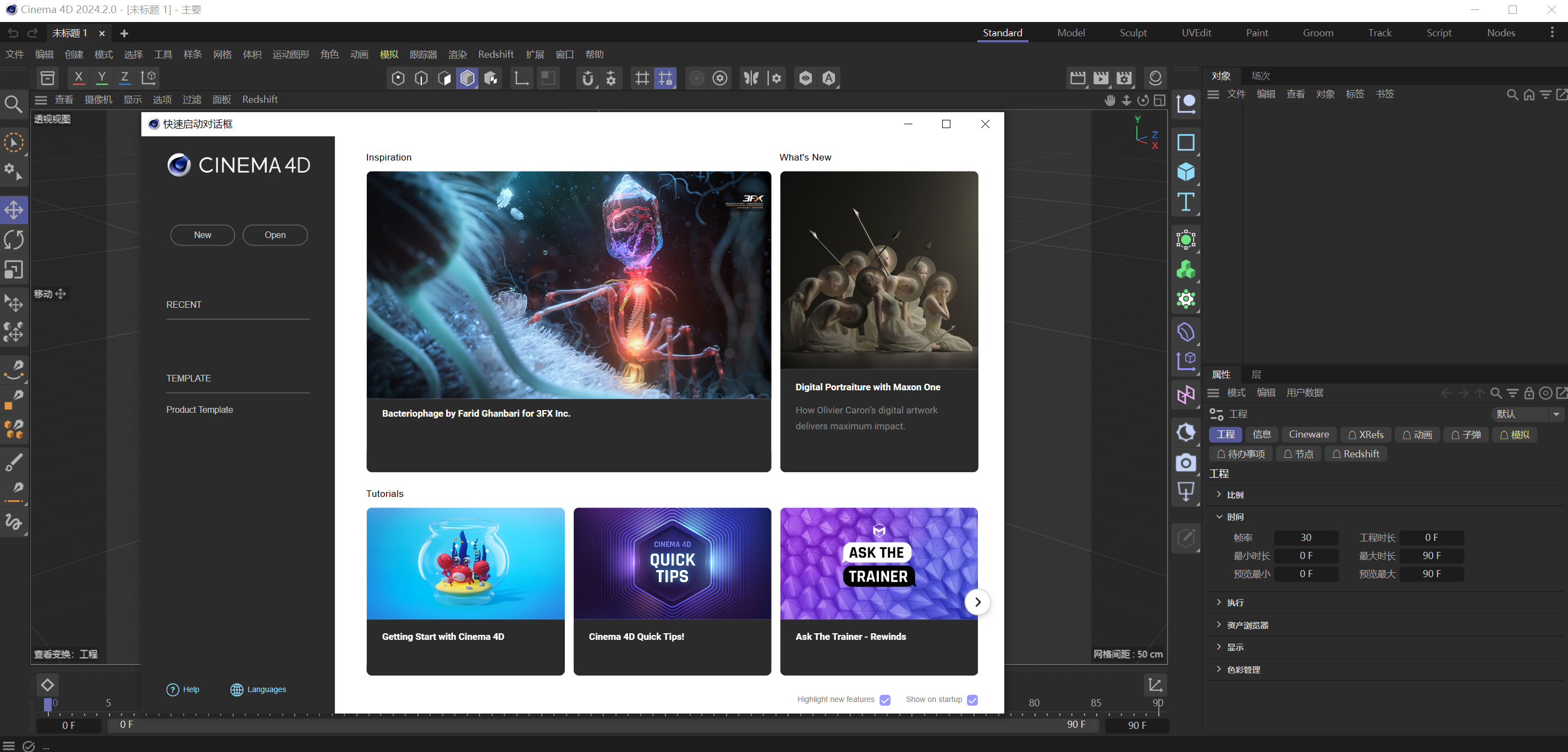
Task: Add a Cube primitive from right palette
Action: coord(1186,172)
